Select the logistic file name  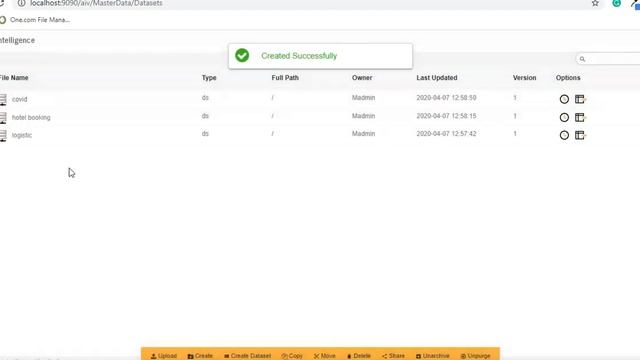pos(22,135)
